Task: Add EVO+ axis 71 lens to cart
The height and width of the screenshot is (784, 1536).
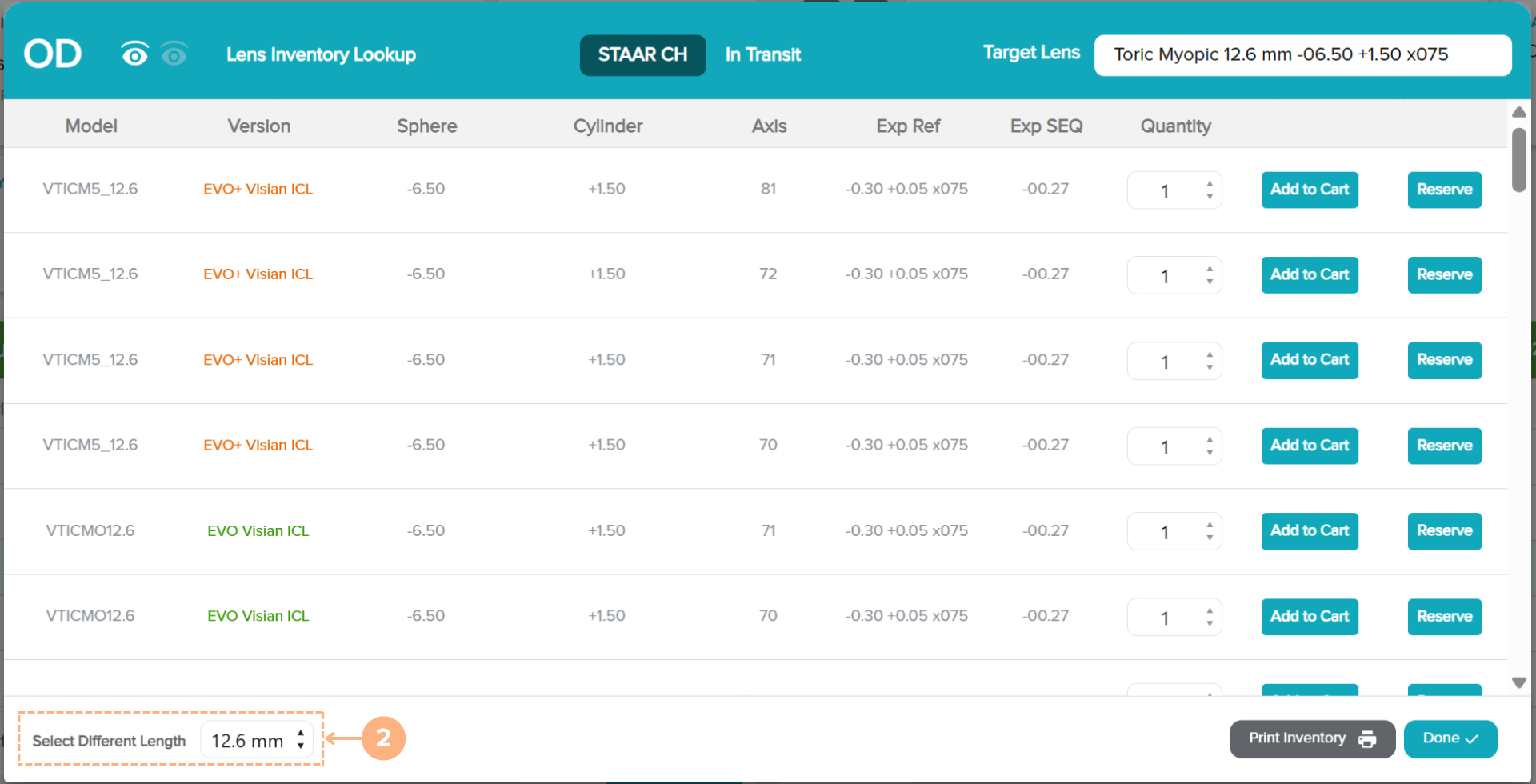Action: pos(1309,360)
